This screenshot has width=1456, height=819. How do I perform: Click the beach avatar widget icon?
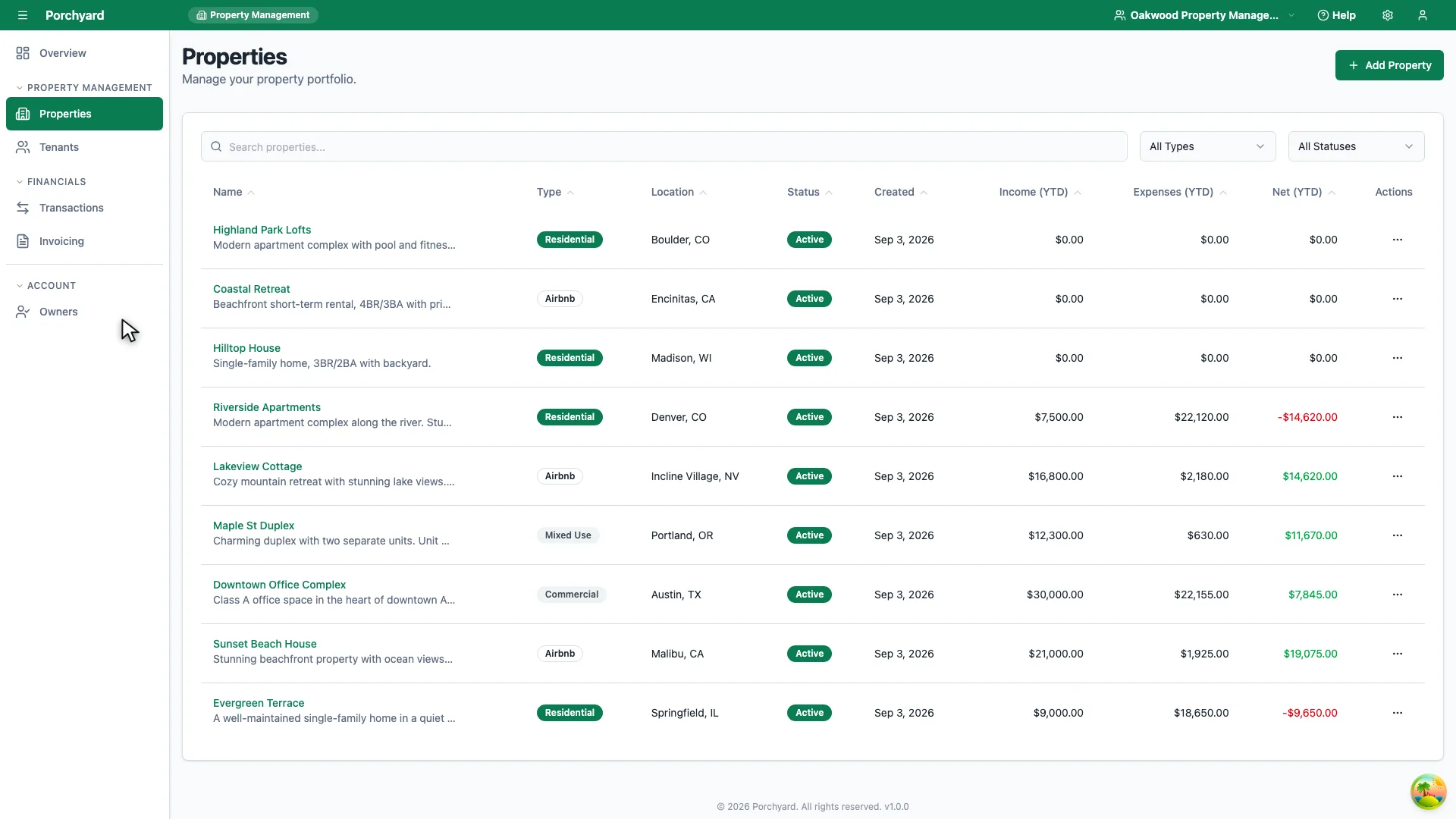[1428, 792]
